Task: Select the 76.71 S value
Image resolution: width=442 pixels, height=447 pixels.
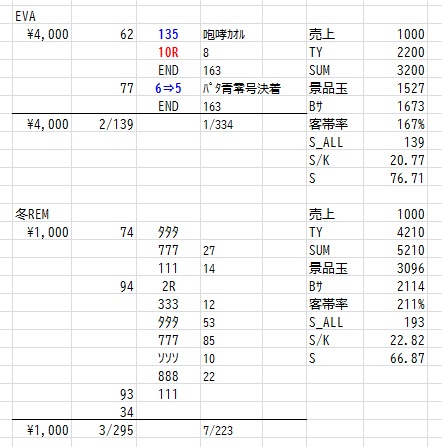Action: tap(407, 178)
